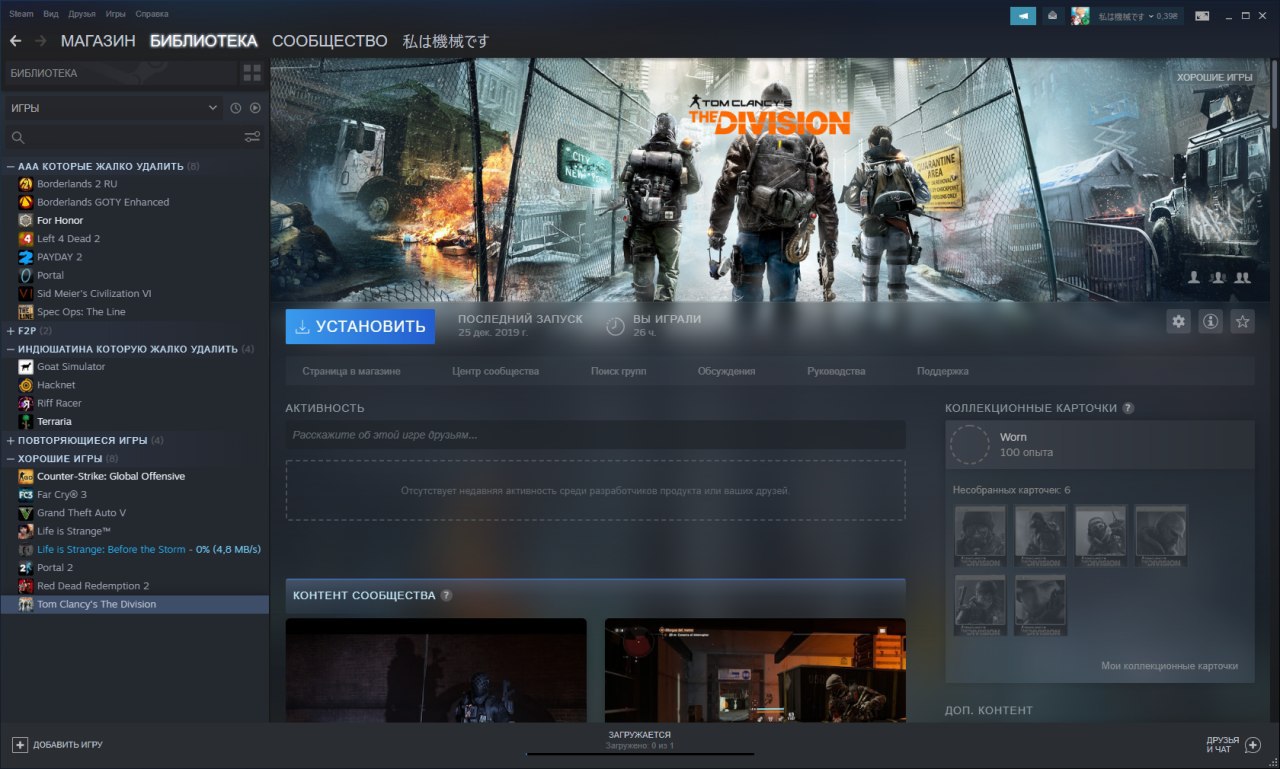
Task: Switch to Big Picture mode icon
Action: (x=1202, y=16)
